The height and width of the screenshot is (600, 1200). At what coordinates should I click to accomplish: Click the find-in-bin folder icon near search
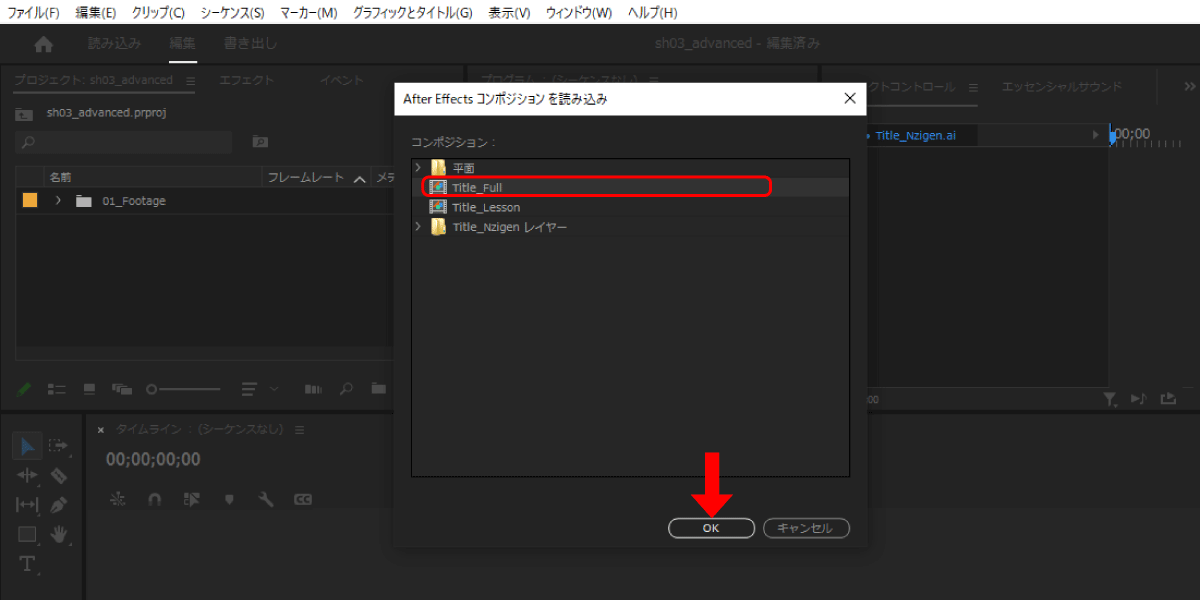(x=260, y=142)
